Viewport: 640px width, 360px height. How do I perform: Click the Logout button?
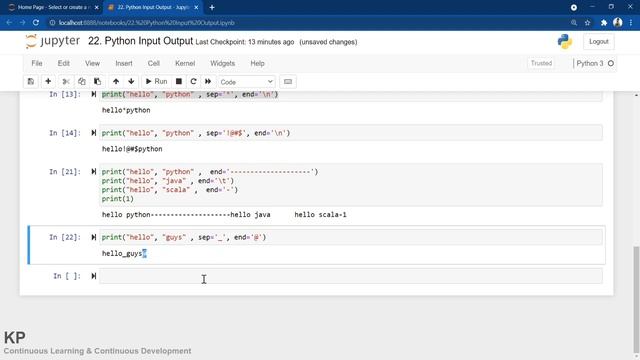(x=598, y=42)
